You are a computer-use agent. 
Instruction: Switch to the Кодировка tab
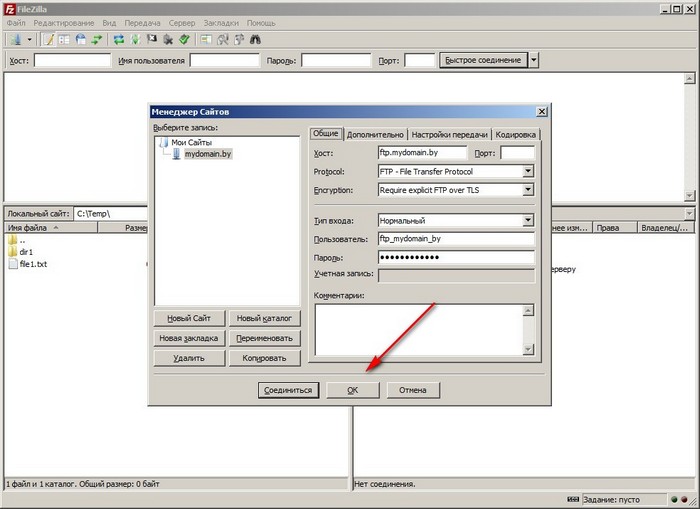point(515,134)
